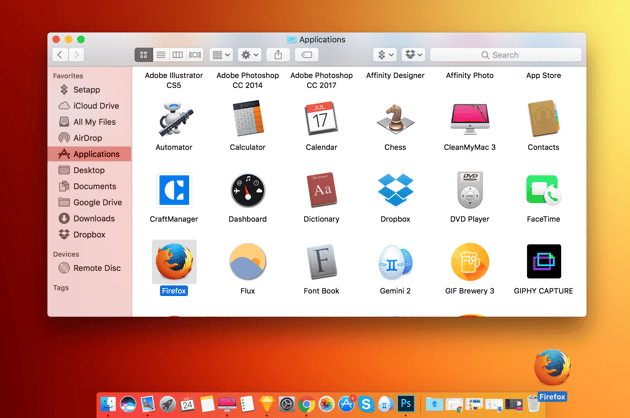Click the Firefox app icon in Applications
This screenshot has width=630, height=418.
pyautogui.click(x=174, y=262)
